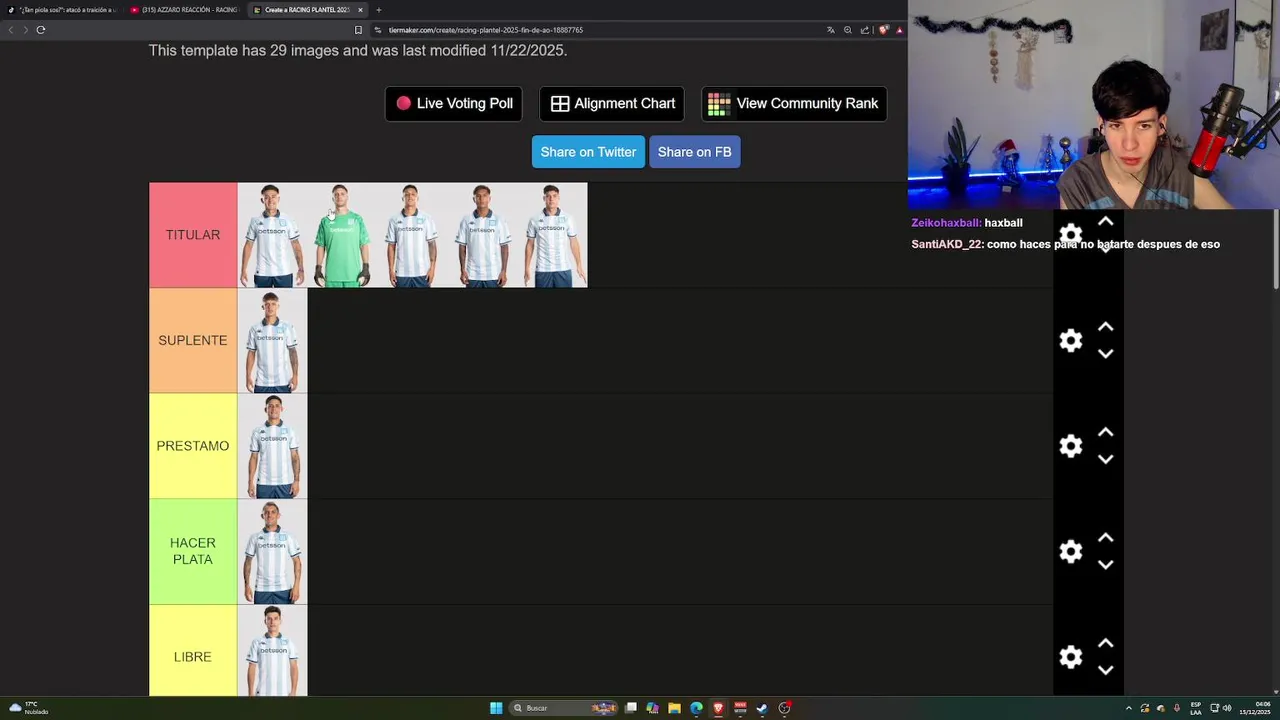
Task: Select the player image in LIBRE row
Action: tap(272, 651)
